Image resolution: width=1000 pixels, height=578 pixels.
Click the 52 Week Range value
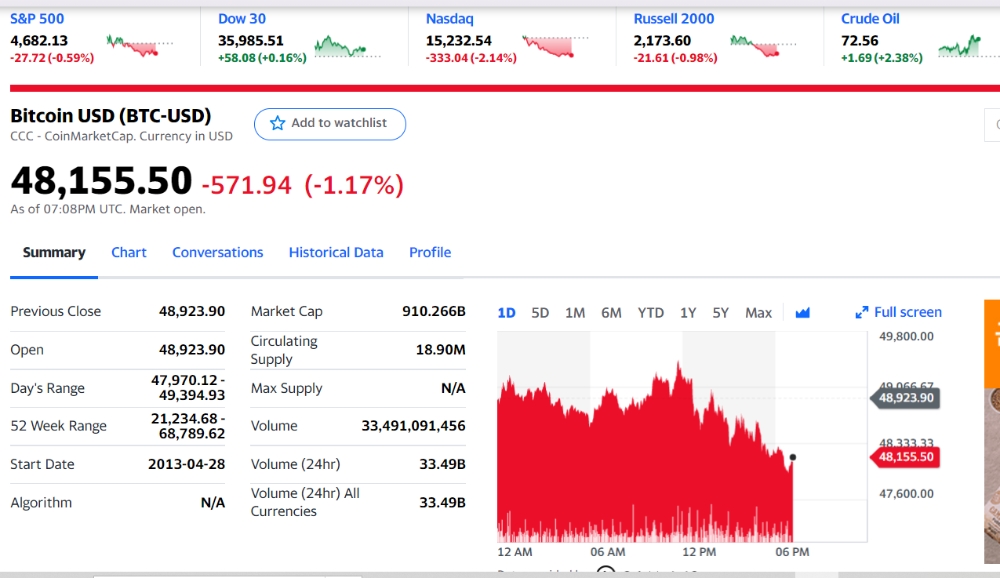188,426
